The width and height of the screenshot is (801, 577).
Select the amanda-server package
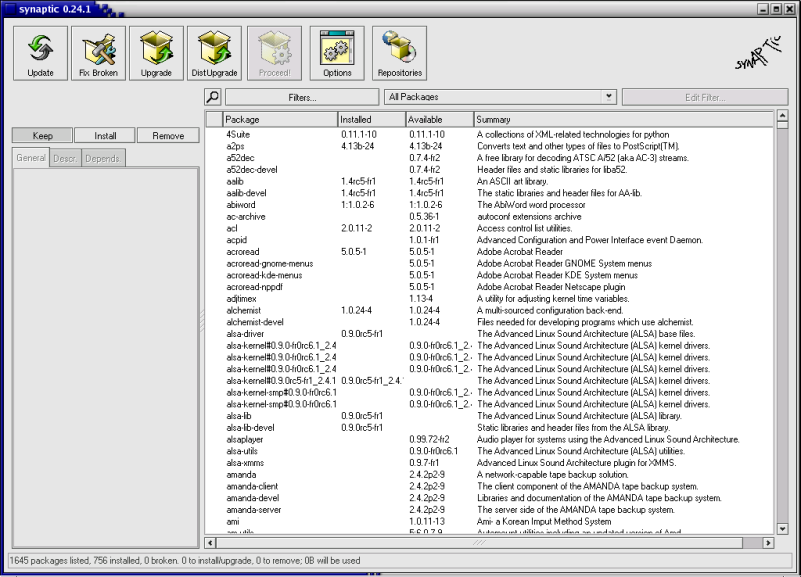(489, 510)
